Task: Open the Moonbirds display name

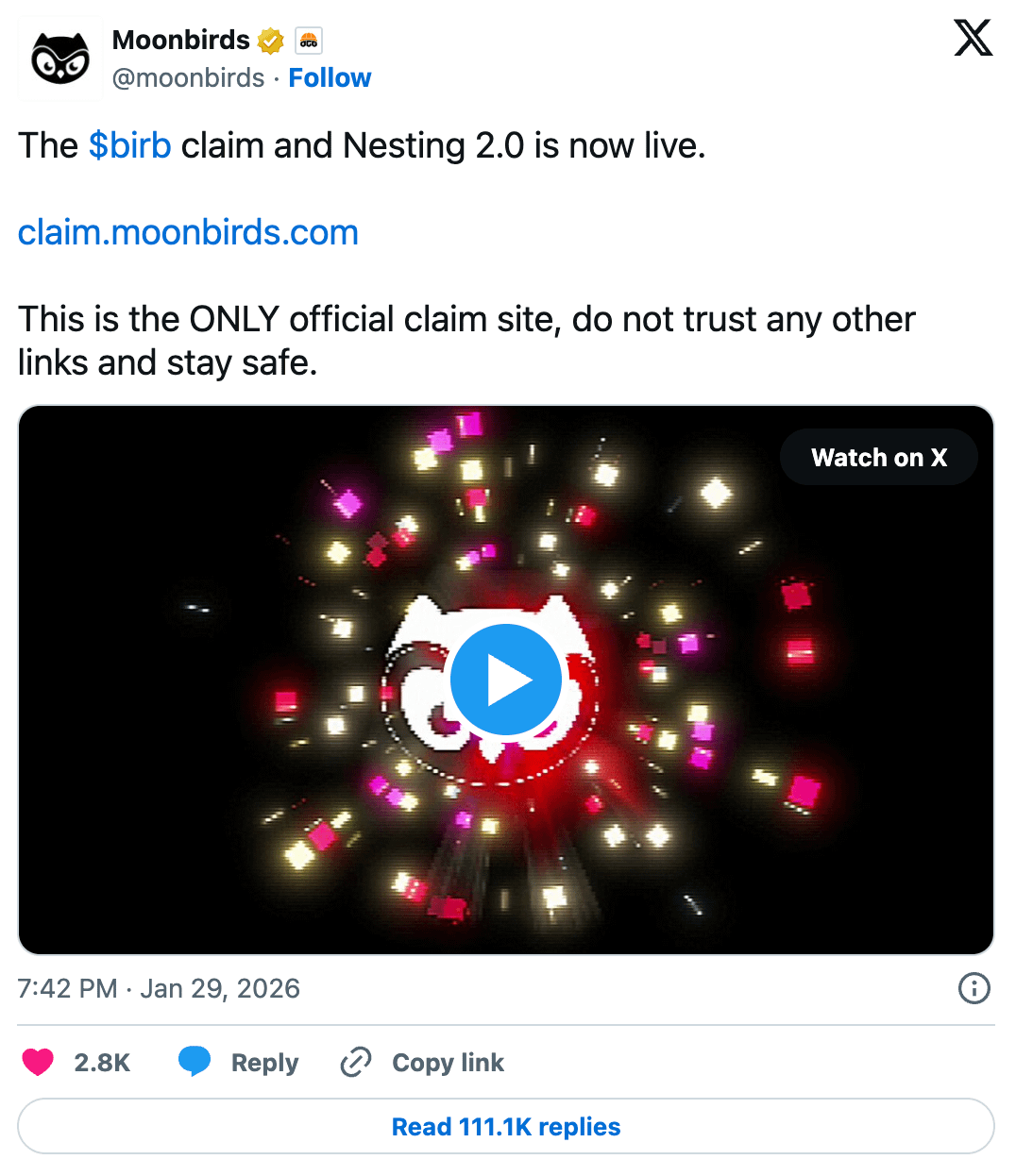Action: coord(181,40)
